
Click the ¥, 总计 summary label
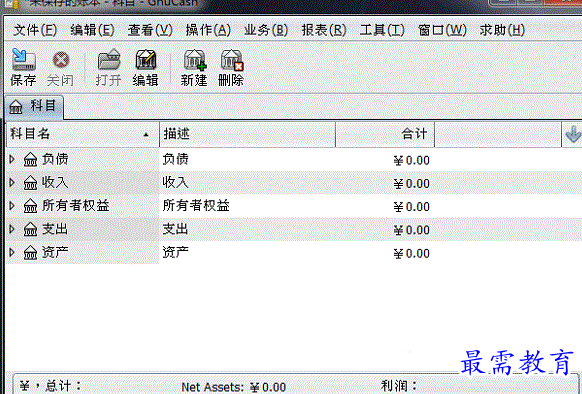50,386
